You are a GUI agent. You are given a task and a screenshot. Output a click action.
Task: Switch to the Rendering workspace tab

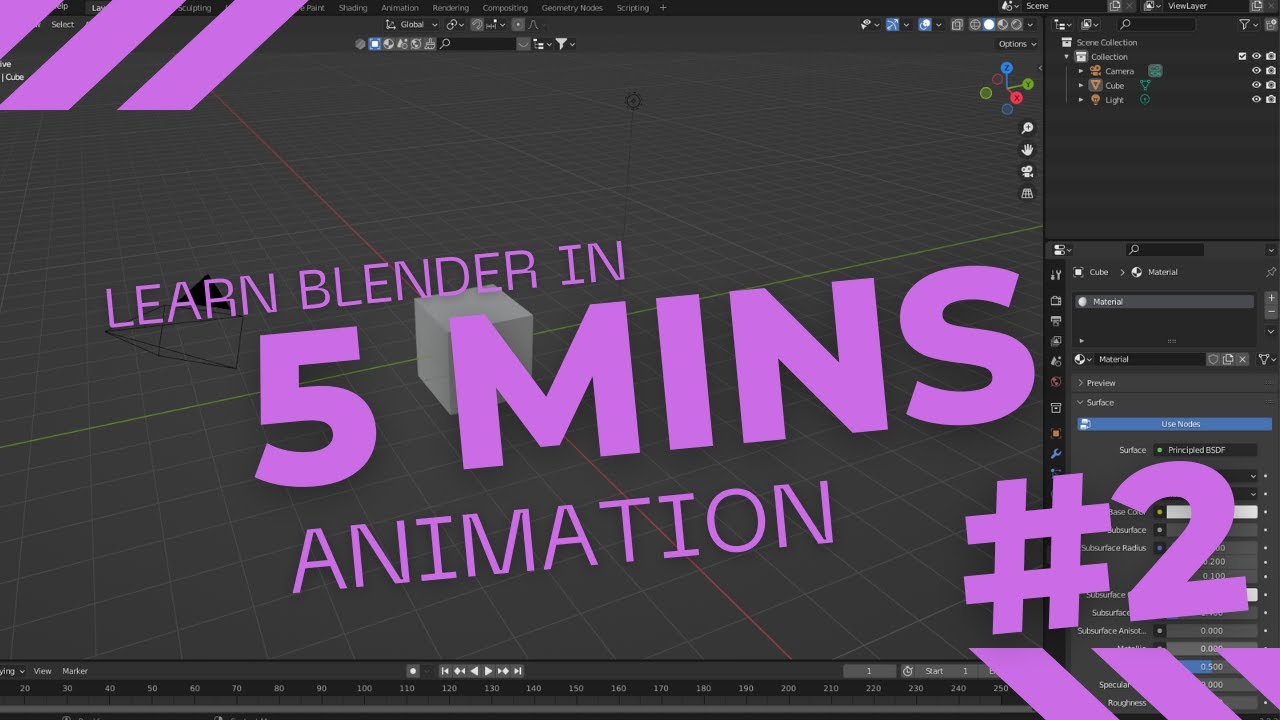tap(450, 8)
